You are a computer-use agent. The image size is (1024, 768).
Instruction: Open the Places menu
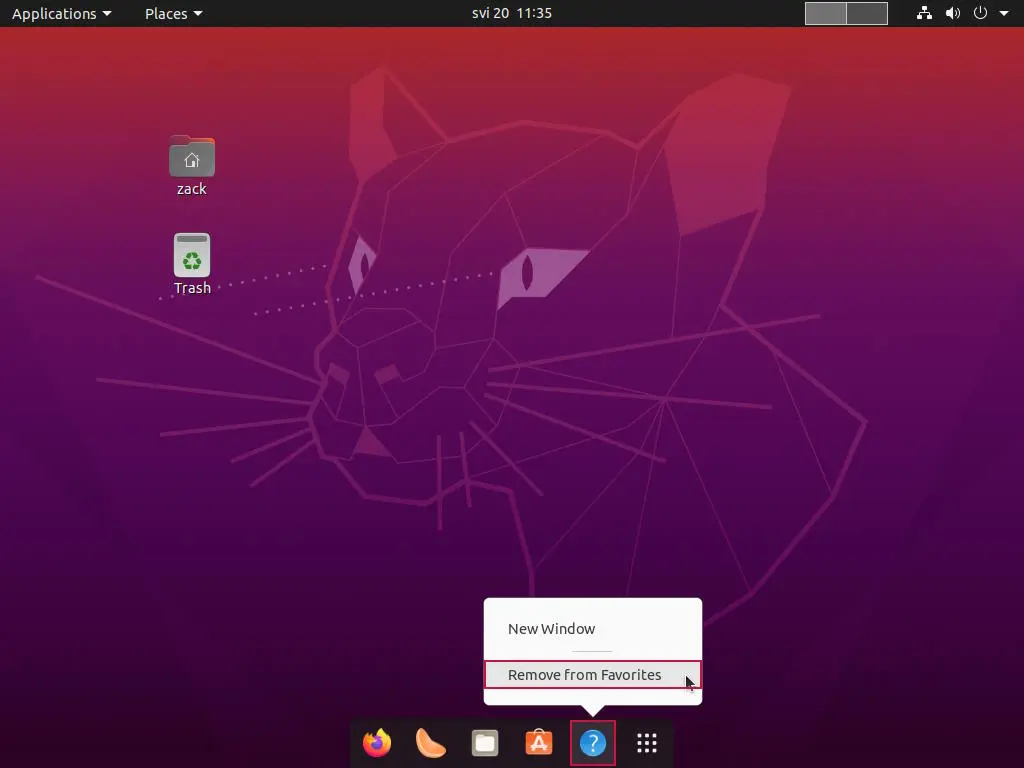pos(173,13)
